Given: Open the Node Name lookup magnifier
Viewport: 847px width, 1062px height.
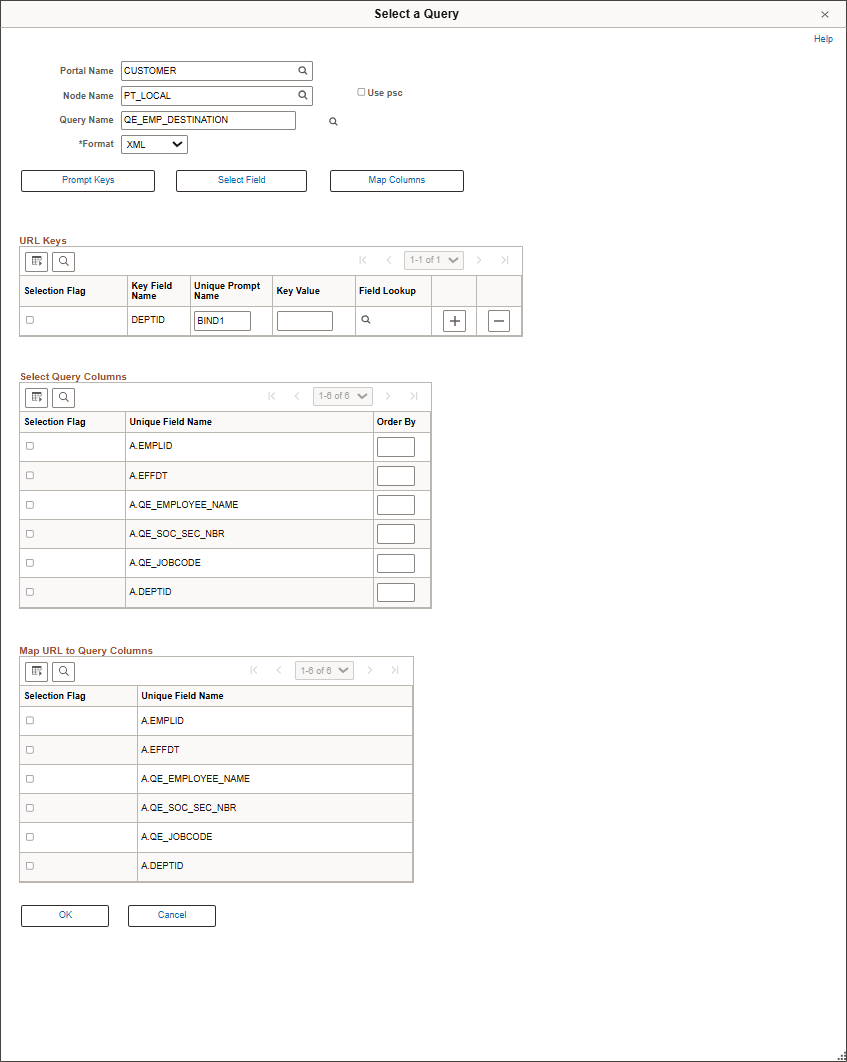Looking at the screenshot, I should click(x=302, y=95).
